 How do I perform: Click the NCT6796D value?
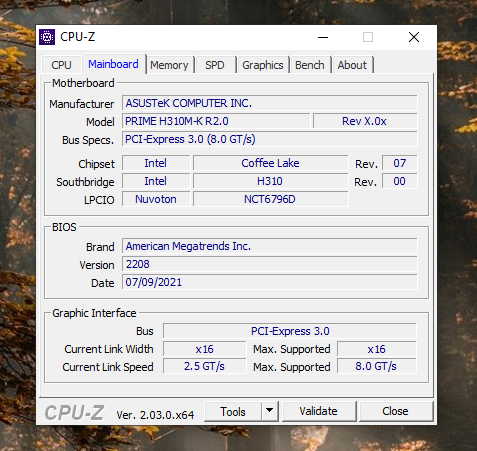click(271, 199)
